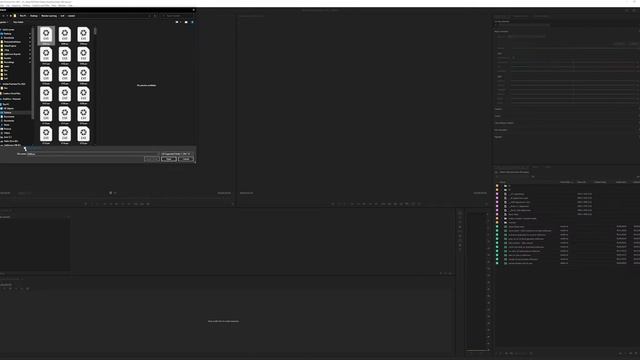Click the help icon in file dialog
The width and height of the screenshot is (640, 360).
tap(192, 22)
